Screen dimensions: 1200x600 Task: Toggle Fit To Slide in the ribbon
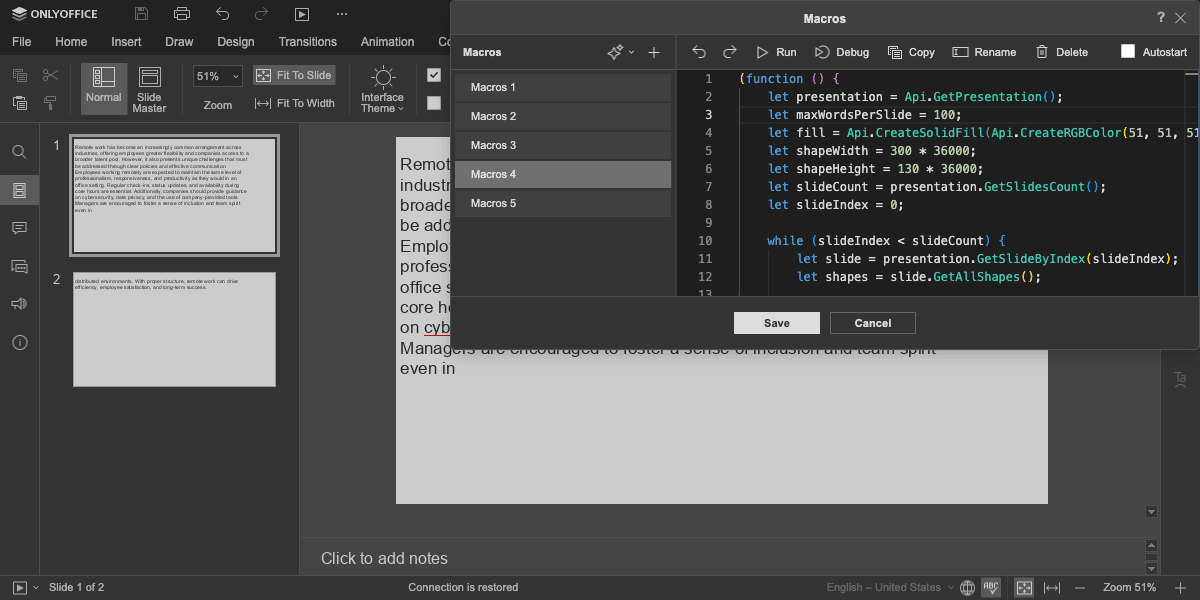click(293, 76)
